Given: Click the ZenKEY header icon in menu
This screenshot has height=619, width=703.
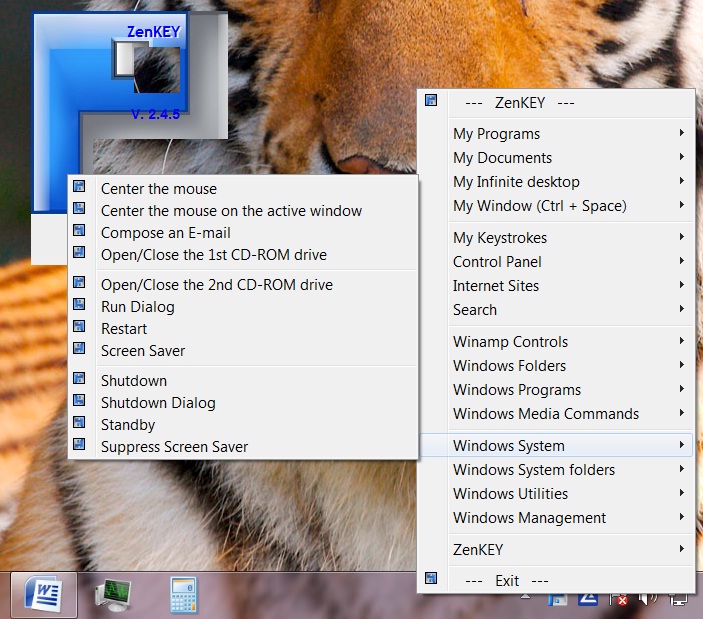Looking at the screenshot, I should coord(431,100).
